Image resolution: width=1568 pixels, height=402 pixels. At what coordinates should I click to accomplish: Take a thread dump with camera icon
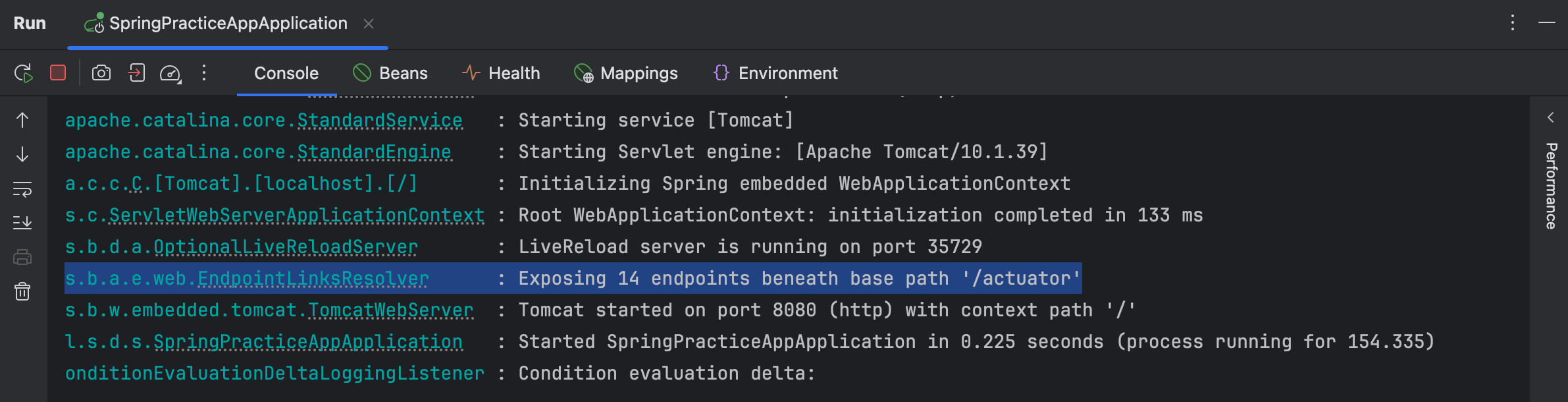101,72
